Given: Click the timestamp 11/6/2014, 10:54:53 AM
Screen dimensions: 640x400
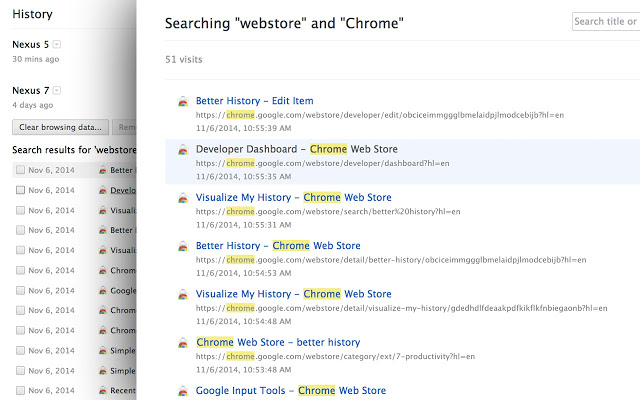Looking at the screenshot, I should [244, 273].
